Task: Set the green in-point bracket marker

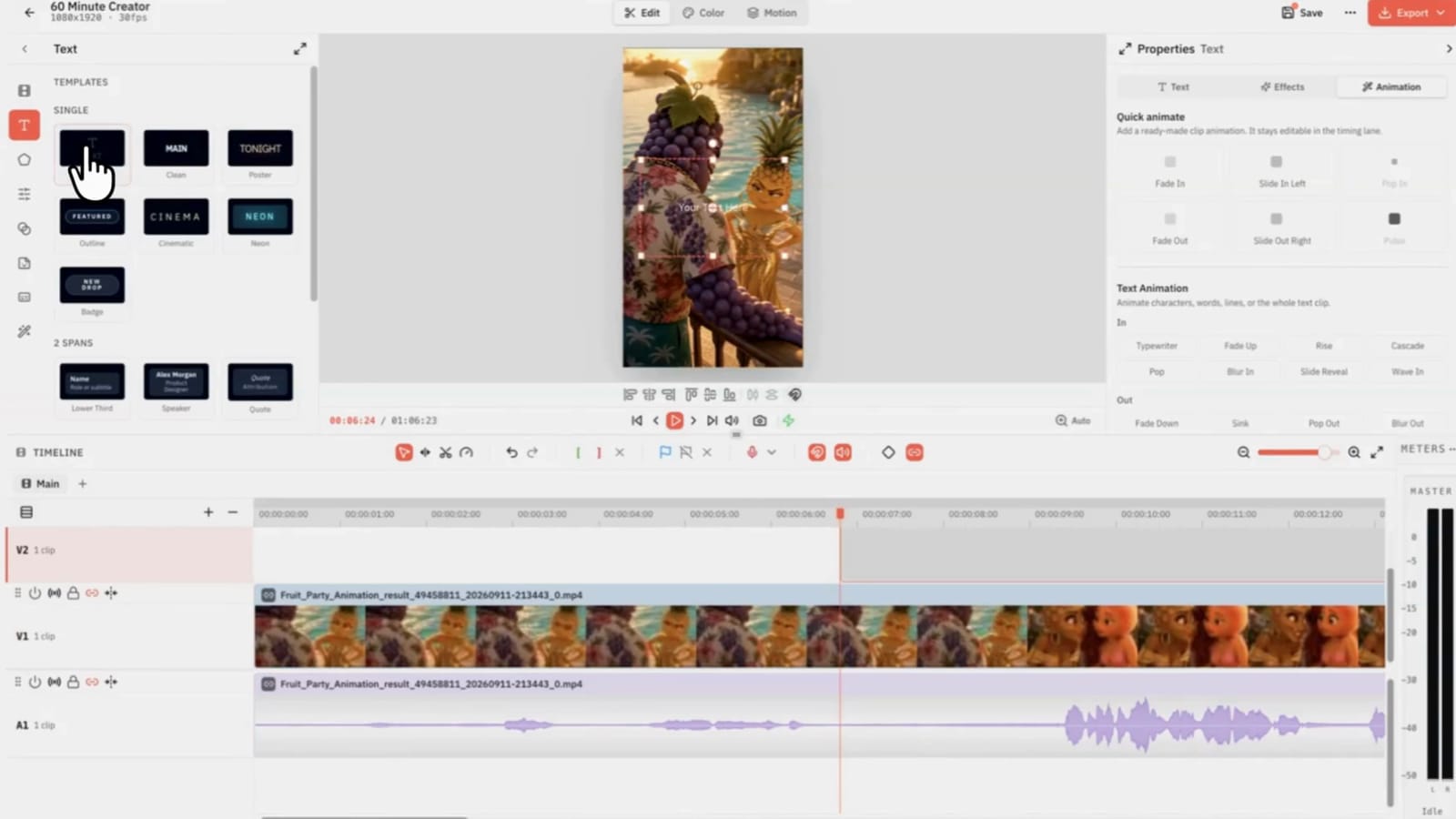Action: (578, 452)
